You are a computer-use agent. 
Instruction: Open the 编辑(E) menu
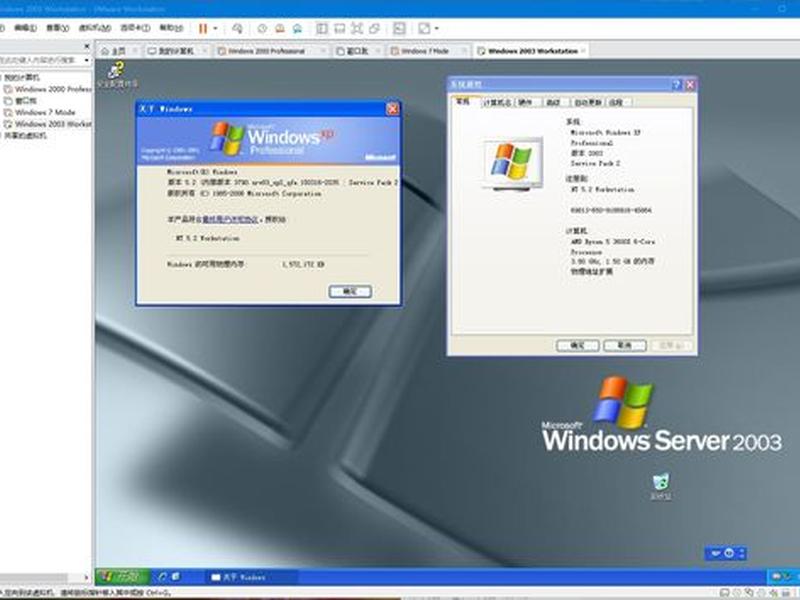click(x=26, y=28)
